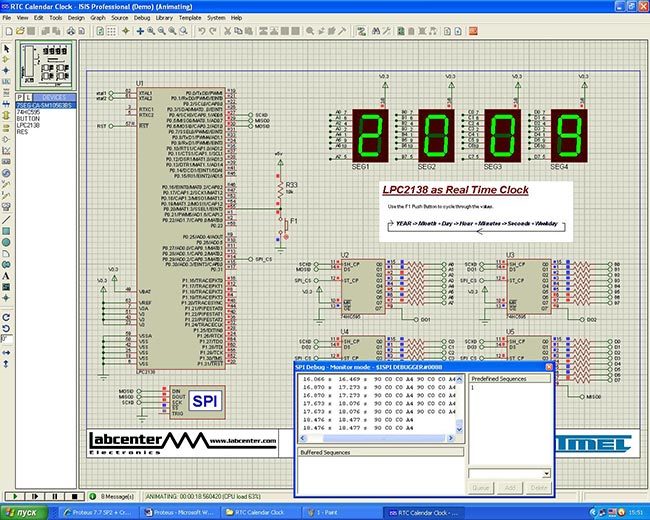Viewport: 650px width, 520px height.
Task: Open the Debug menu
Action: 142,18
